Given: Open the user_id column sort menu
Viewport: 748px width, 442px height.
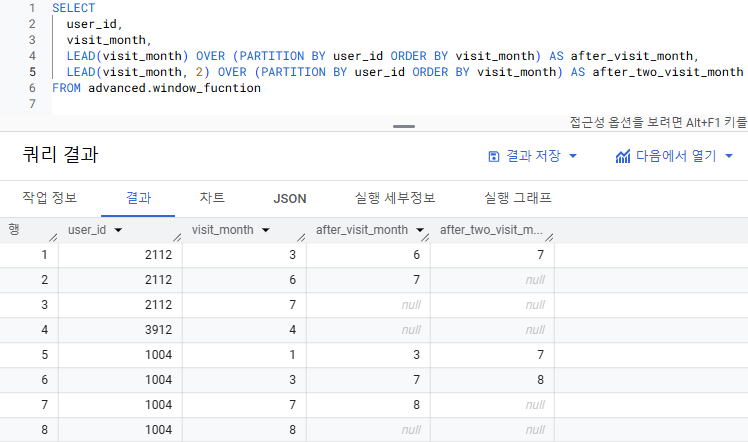Looking at the screenshot, I should click(x=118, y=230).
